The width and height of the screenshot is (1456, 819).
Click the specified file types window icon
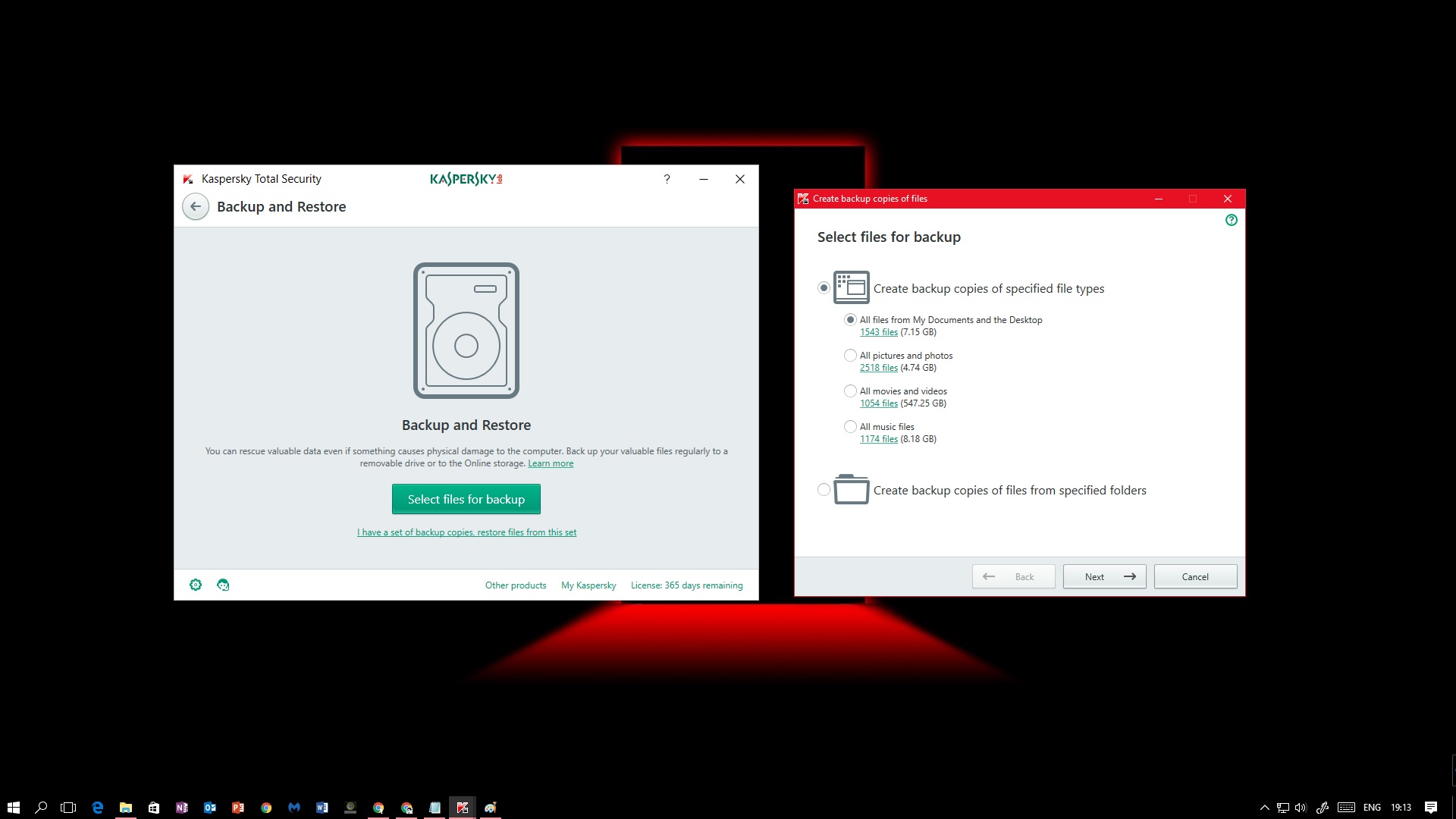pyautogui.click(x=852, y=287)
